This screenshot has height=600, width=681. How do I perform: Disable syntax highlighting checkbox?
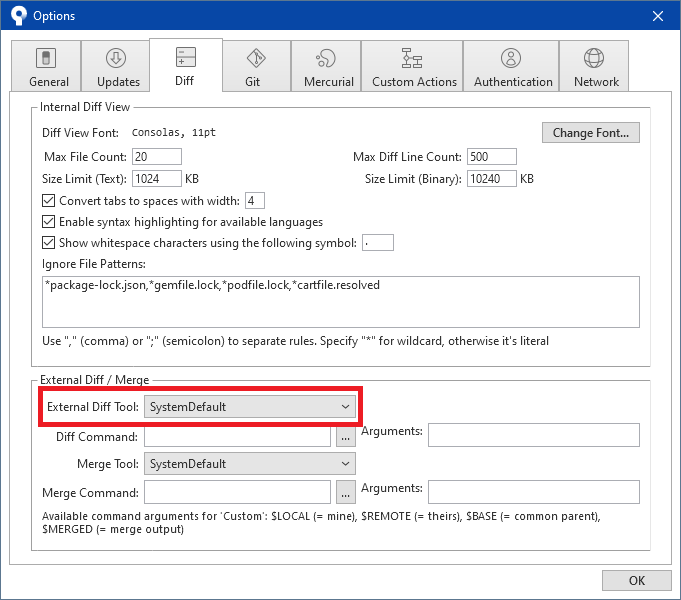click(x=48, y=222)
